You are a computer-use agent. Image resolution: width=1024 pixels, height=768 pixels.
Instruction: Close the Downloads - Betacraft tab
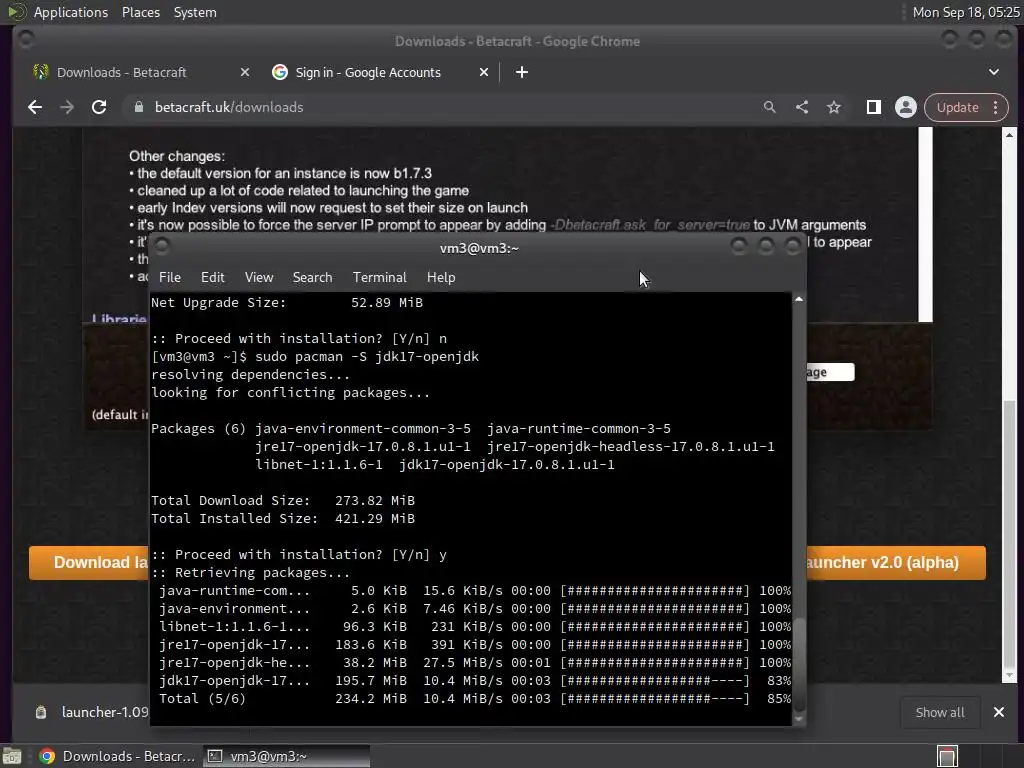tap(245, 72)
